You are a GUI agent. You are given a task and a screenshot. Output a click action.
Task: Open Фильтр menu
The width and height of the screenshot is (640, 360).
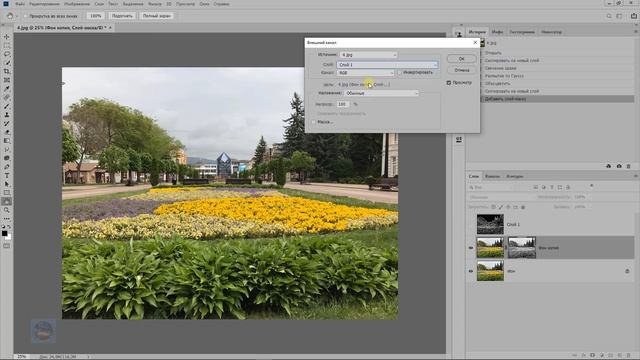tap(155, 4)
